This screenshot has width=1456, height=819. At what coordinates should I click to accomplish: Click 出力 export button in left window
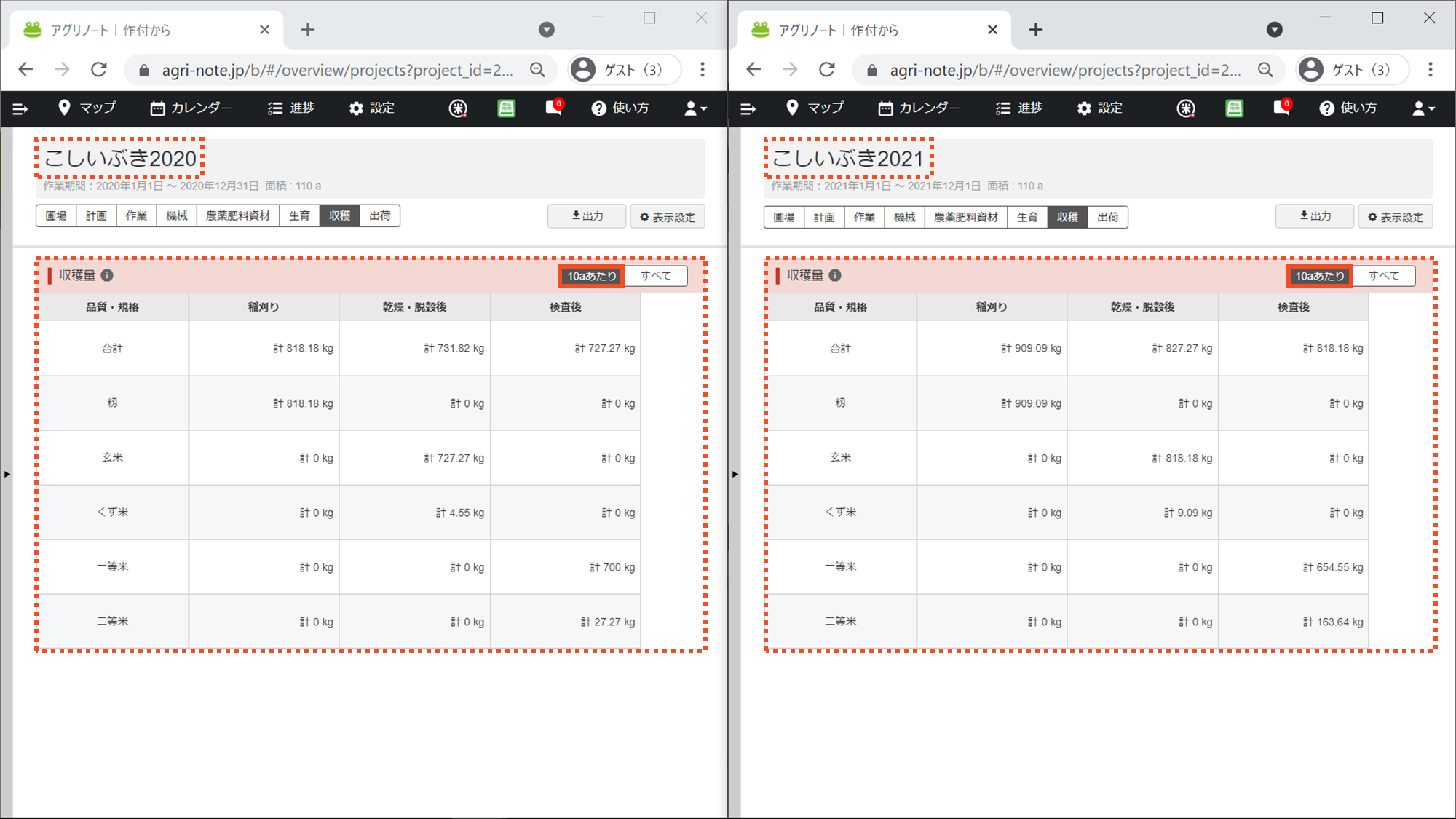587,216
